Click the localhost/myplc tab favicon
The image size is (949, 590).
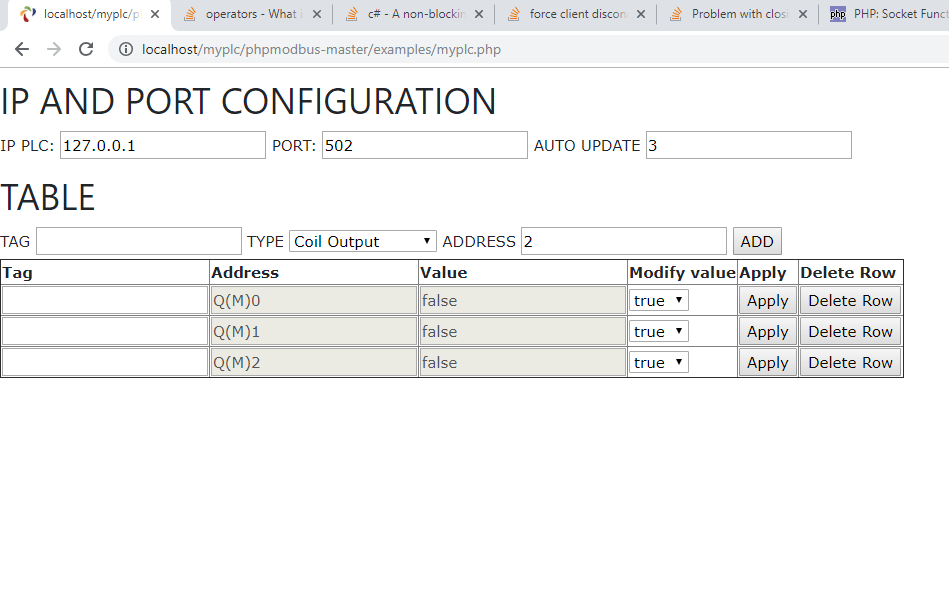pos(26,15)
